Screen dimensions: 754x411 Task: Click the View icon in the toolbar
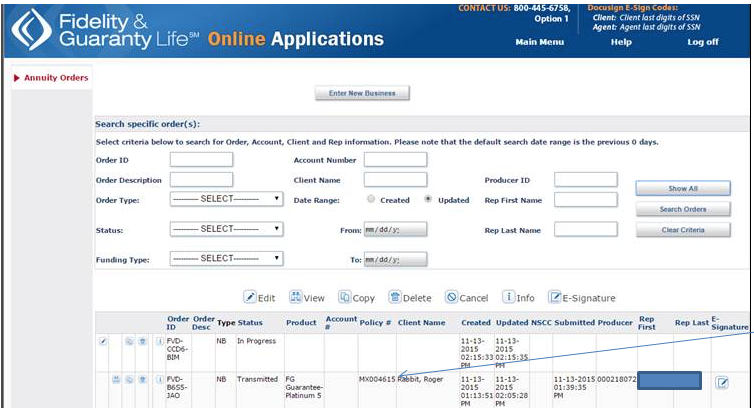tap(296, 297)
